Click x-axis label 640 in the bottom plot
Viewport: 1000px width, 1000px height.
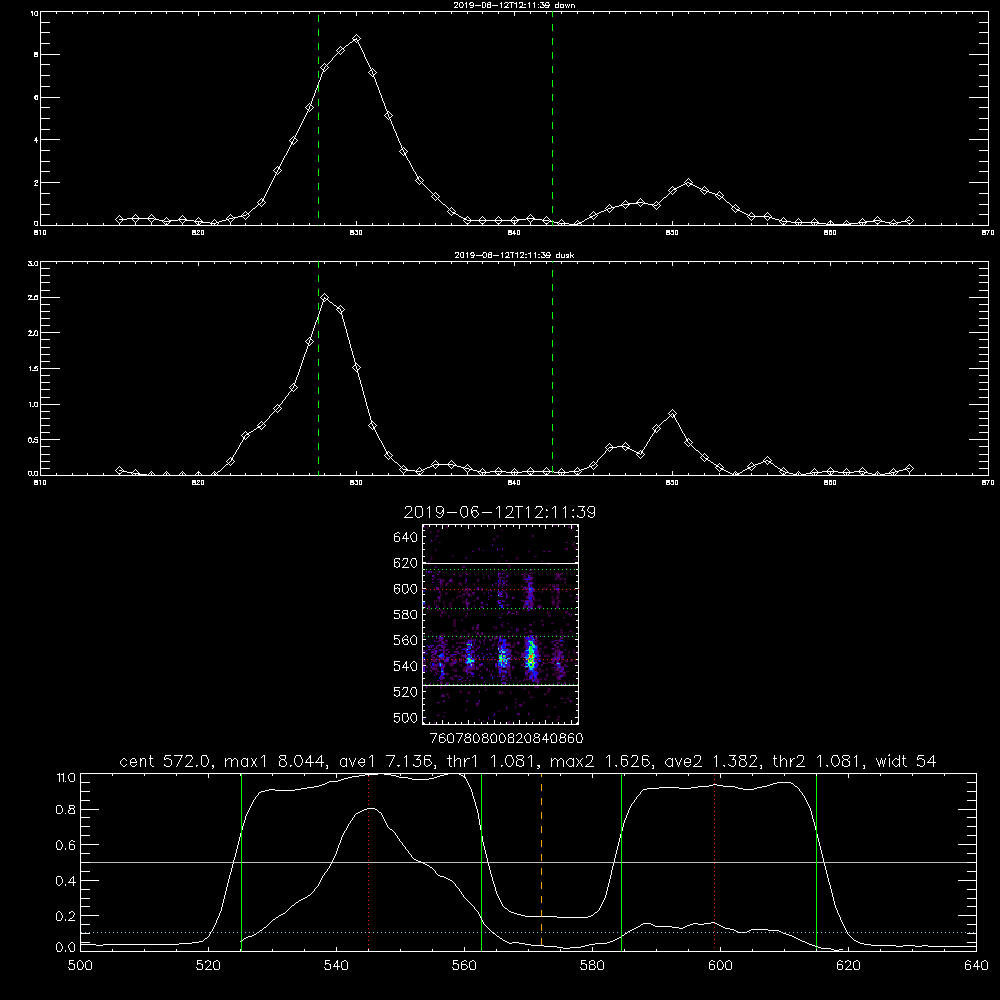tap(976, 966)
